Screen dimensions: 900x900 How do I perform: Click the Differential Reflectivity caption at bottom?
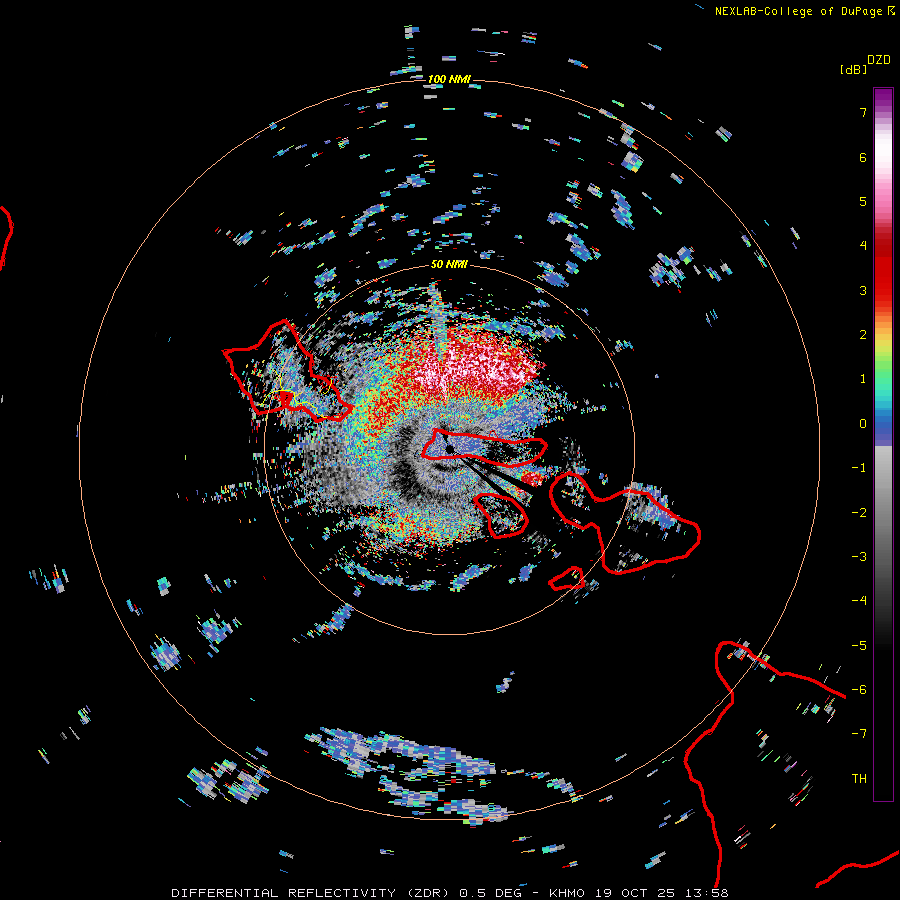(449, 893)
